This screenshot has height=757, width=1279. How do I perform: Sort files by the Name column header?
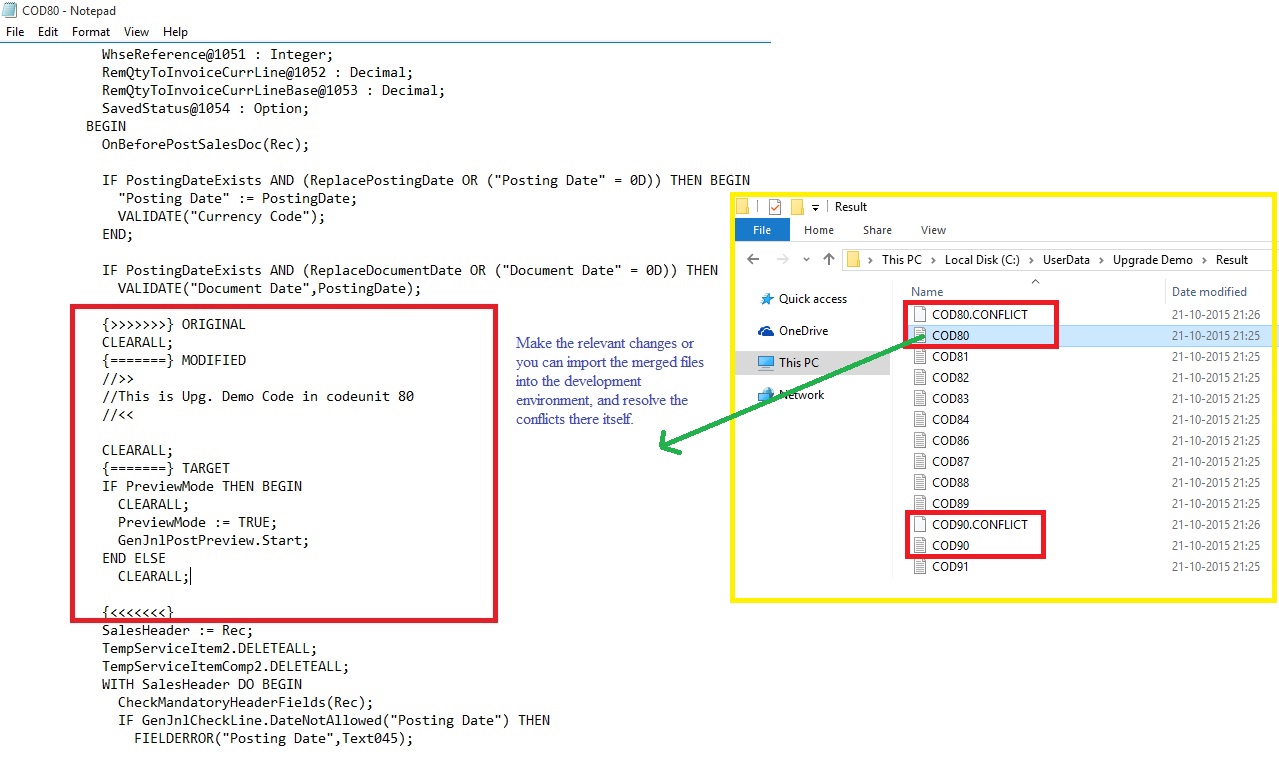[927, 292]
